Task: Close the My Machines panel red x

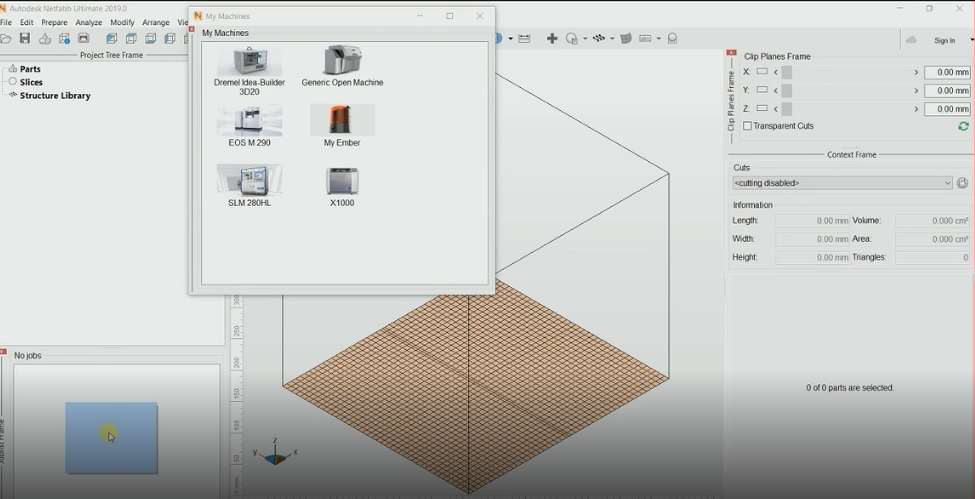Action: (192, 29)
